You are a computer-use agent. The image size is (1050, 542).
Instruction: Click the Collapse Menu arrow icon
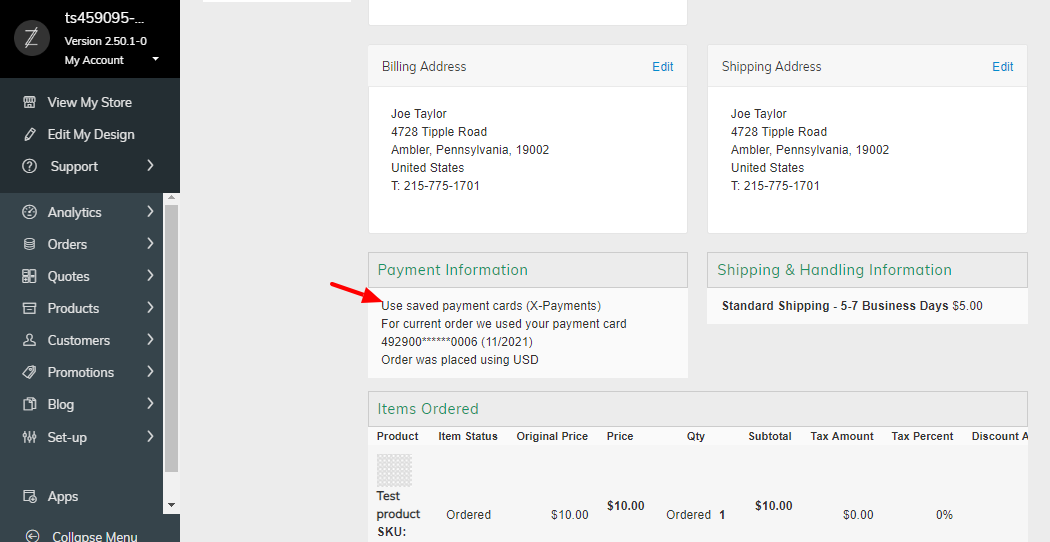click(32, 536)
